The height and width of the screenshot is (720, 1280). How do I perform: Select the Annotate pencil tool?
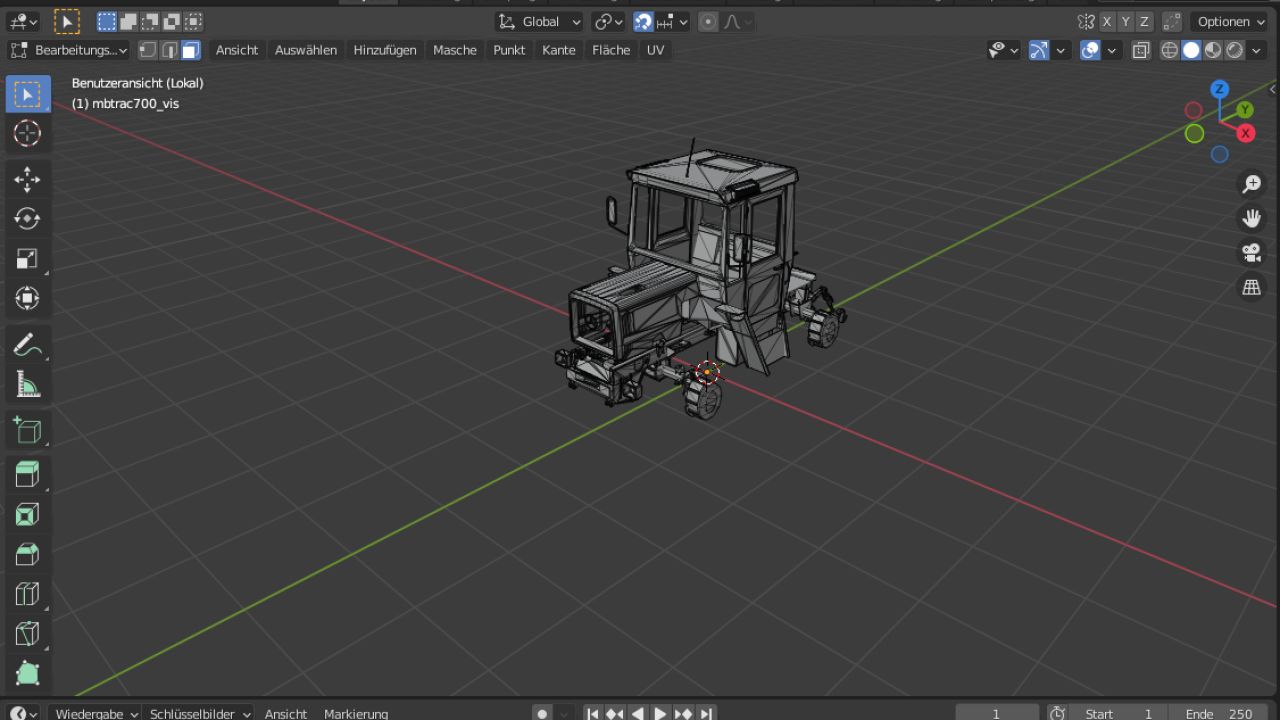pyautogui.click(x=27, y=345)
